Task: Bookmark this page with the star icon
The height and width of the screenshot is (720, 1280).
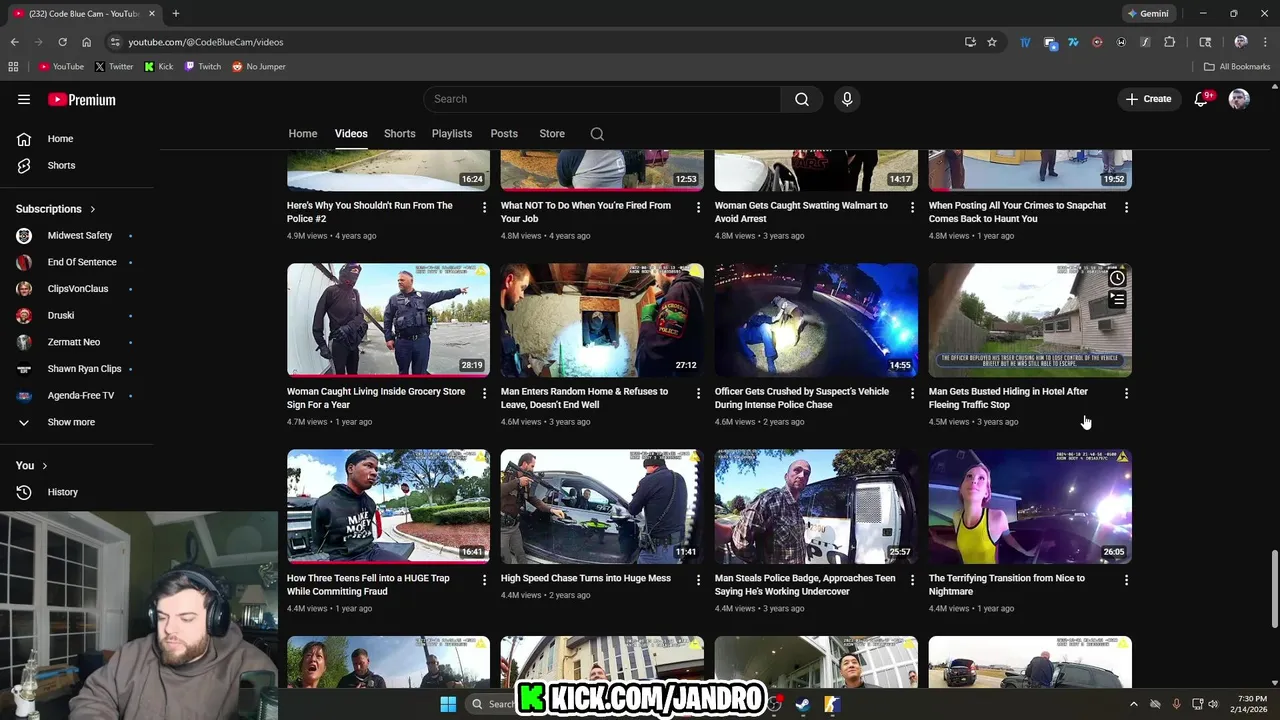Action: [992, 42]
